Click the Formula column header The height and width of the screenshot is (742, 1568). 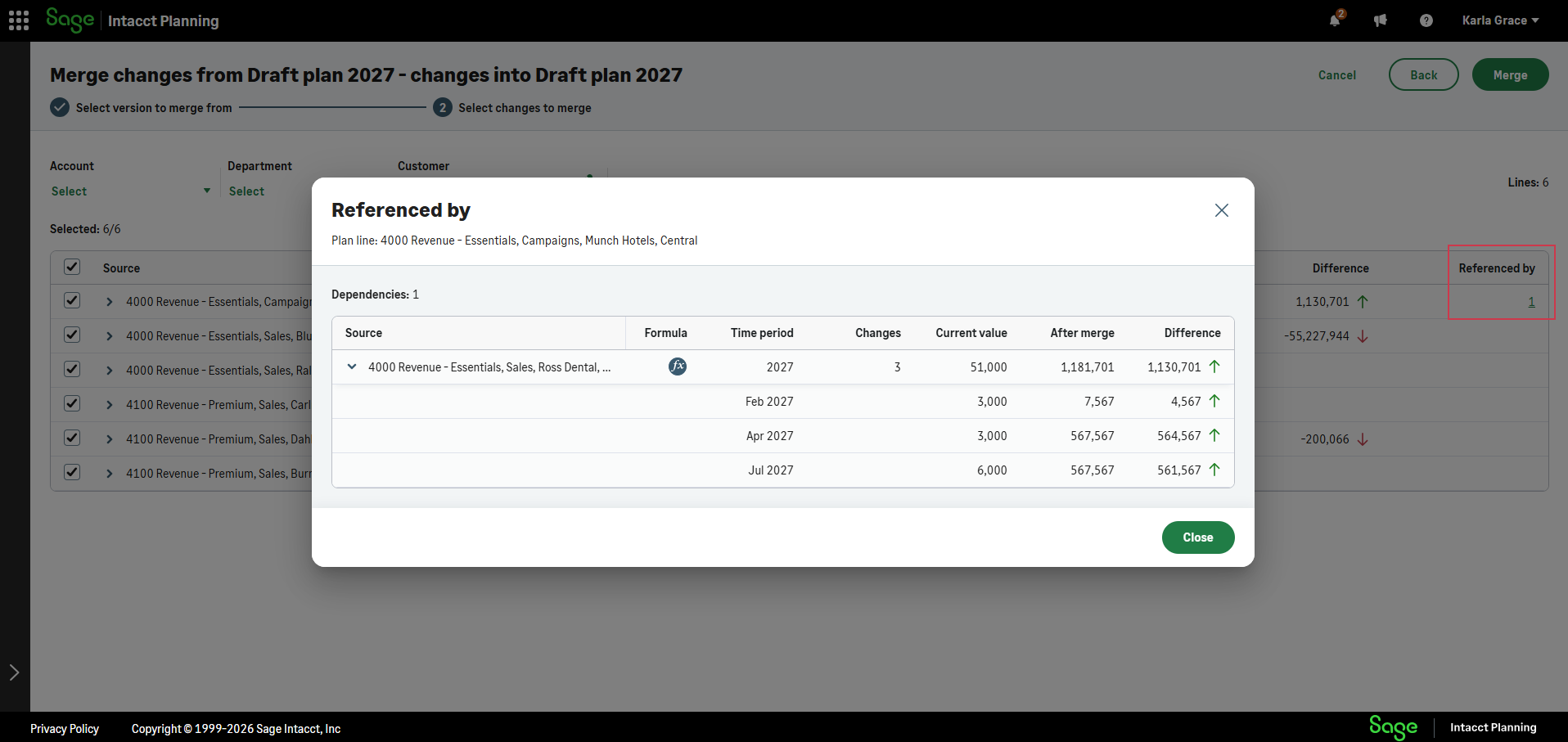tap(665, 333)
